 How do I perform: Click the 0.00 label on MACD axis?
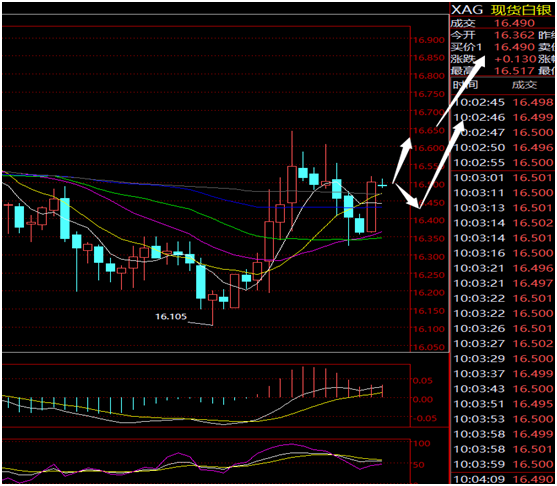[423, 399]
